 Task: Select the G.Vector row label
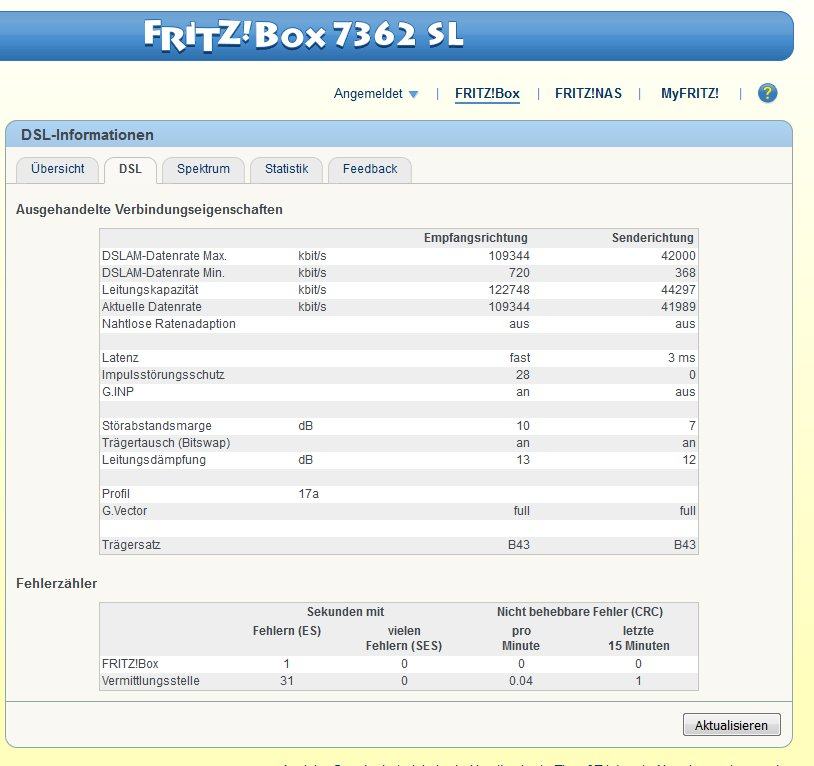coord(124,511)
